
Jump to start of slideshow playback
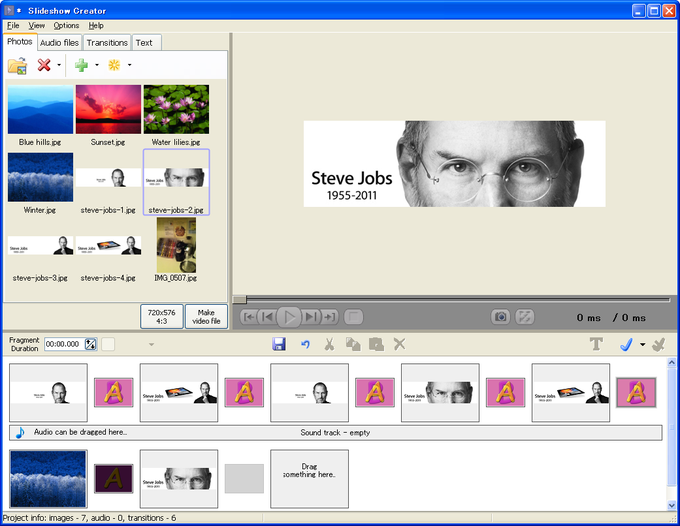(249, 317)
